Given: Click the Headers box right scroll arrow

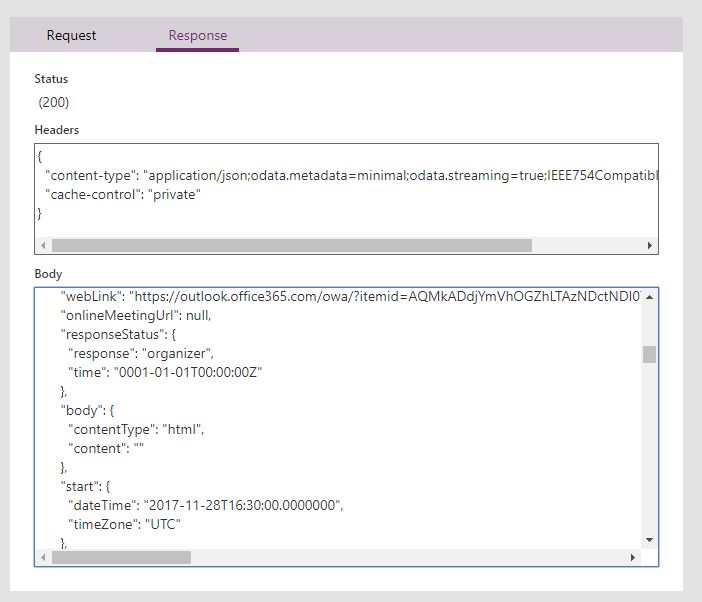Looking at the screenshot, I should pyautogui.click(x=650, y=245).
